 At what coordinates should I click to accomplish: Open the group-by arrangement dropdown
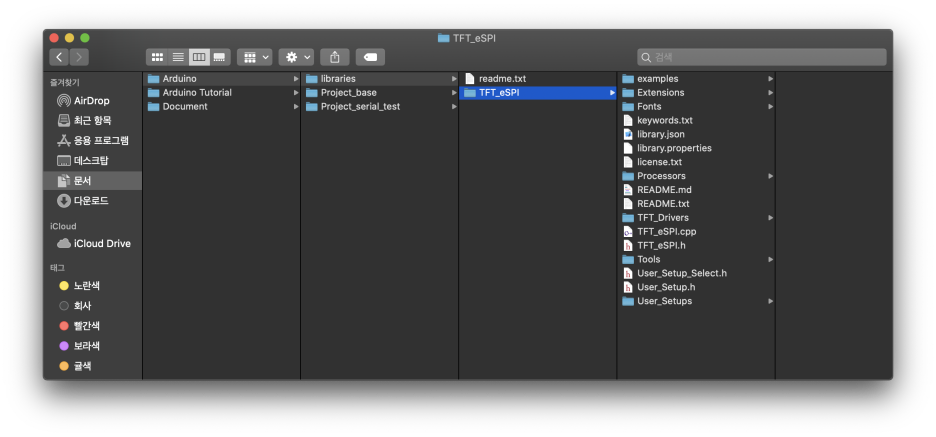coord(254,57)
